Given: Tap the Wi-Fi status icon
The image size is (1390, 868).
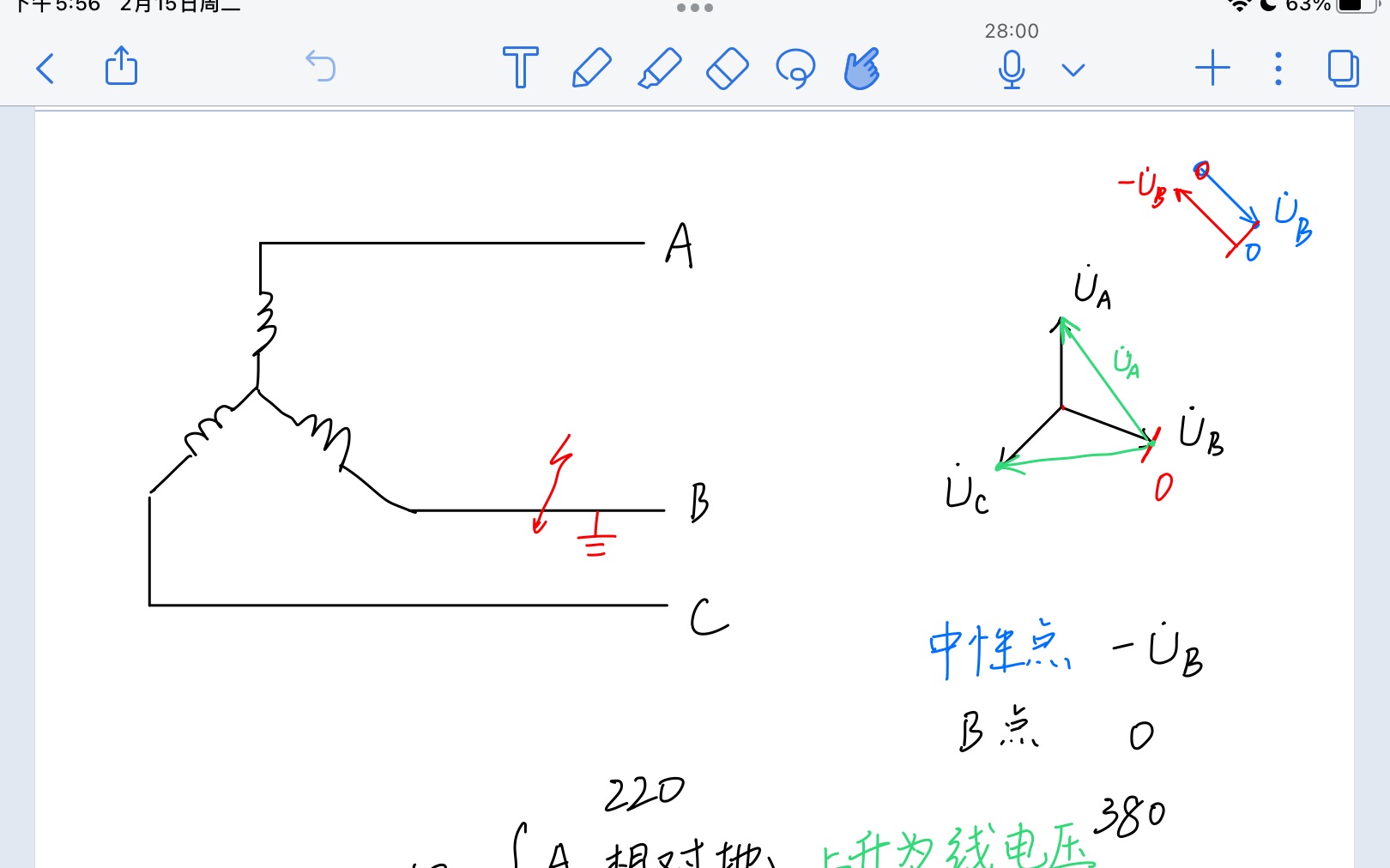Looking at the screenshot, I should coord(1239,5).
